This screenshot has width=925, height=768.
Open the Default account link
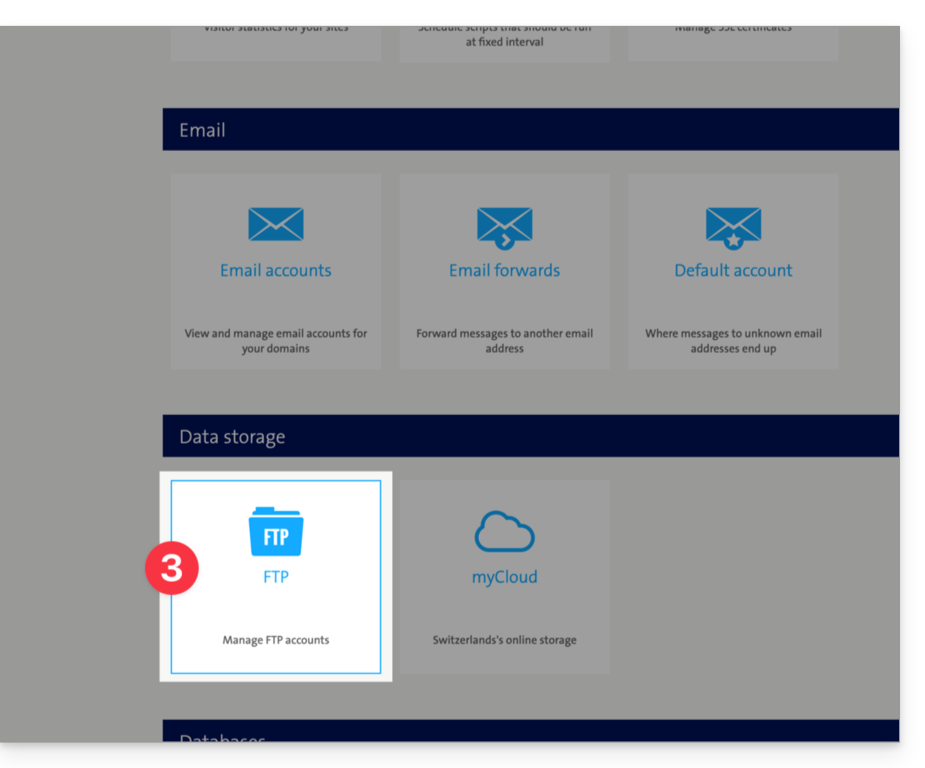tap(733, 270)
